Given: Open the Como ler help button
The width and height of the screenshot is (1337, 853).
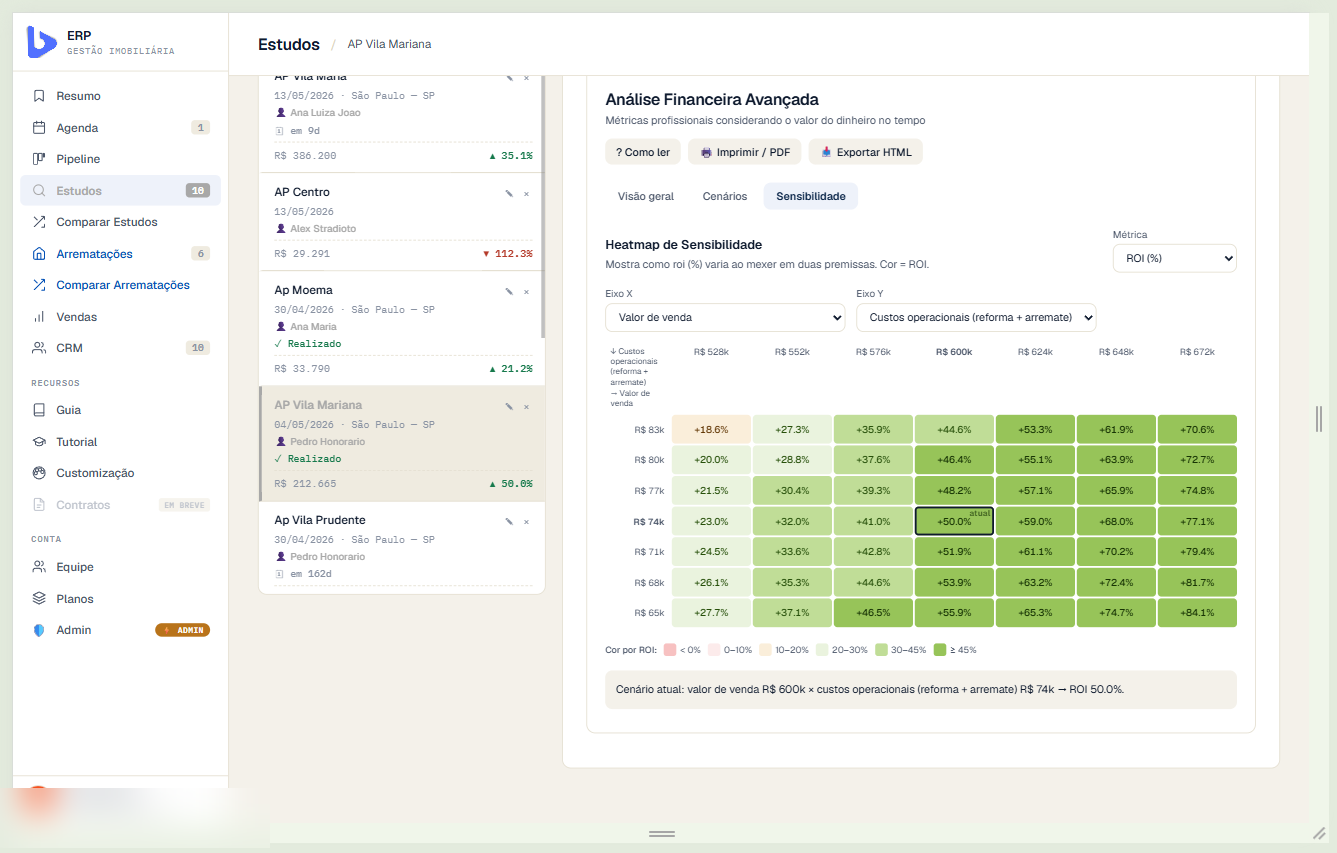Looking at the screenshot, I should 643,152.
